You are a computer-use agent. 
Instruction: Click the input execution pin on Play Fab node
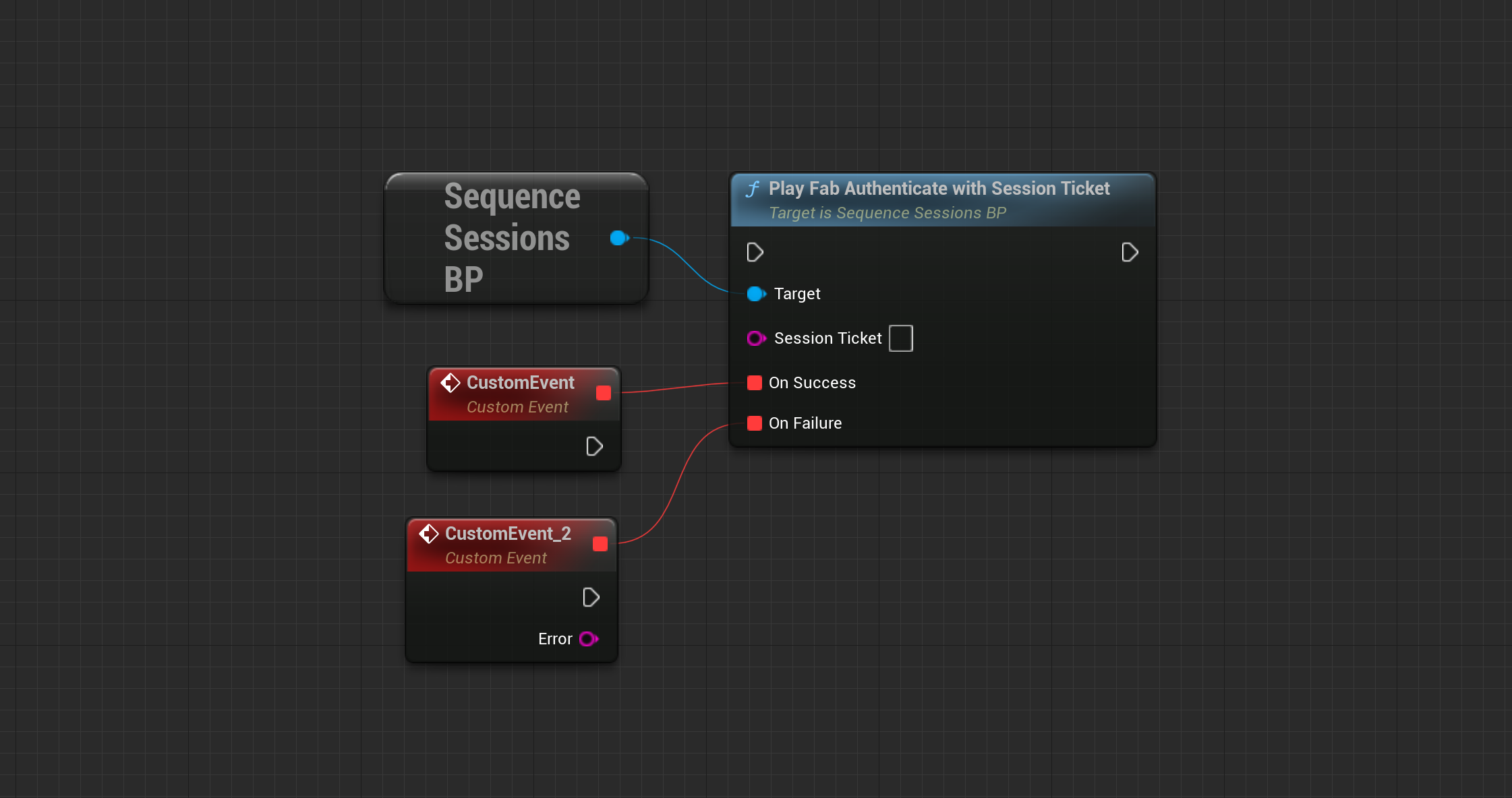(x=755, y=253)
